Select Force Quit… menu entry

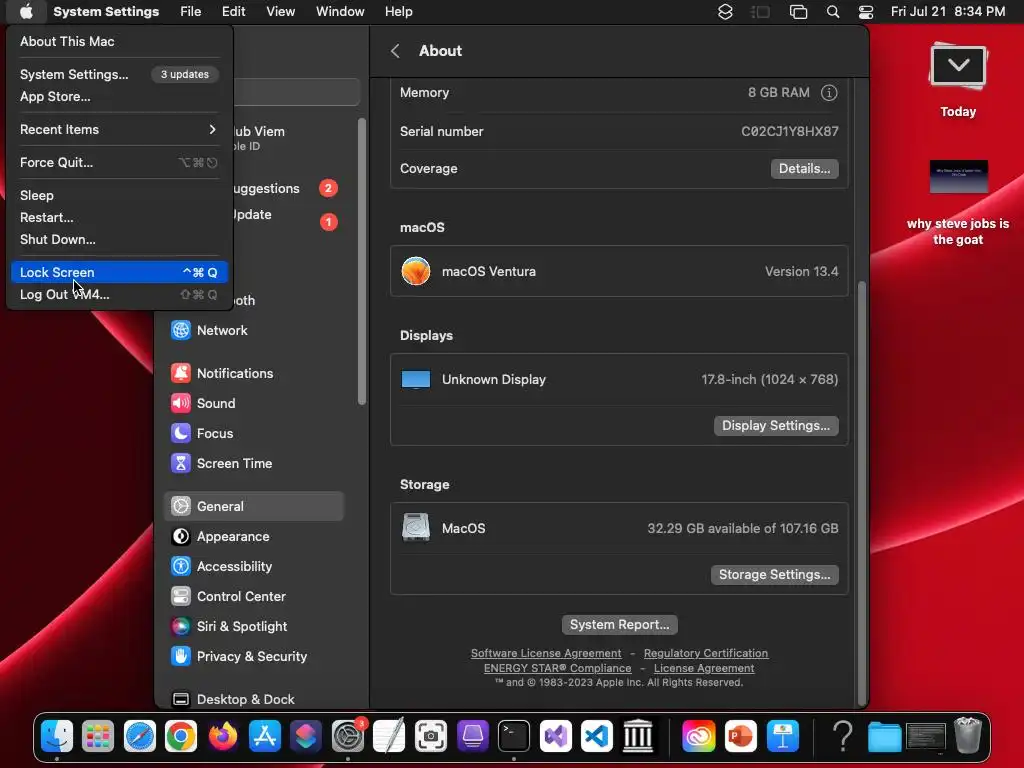[119, 163]
